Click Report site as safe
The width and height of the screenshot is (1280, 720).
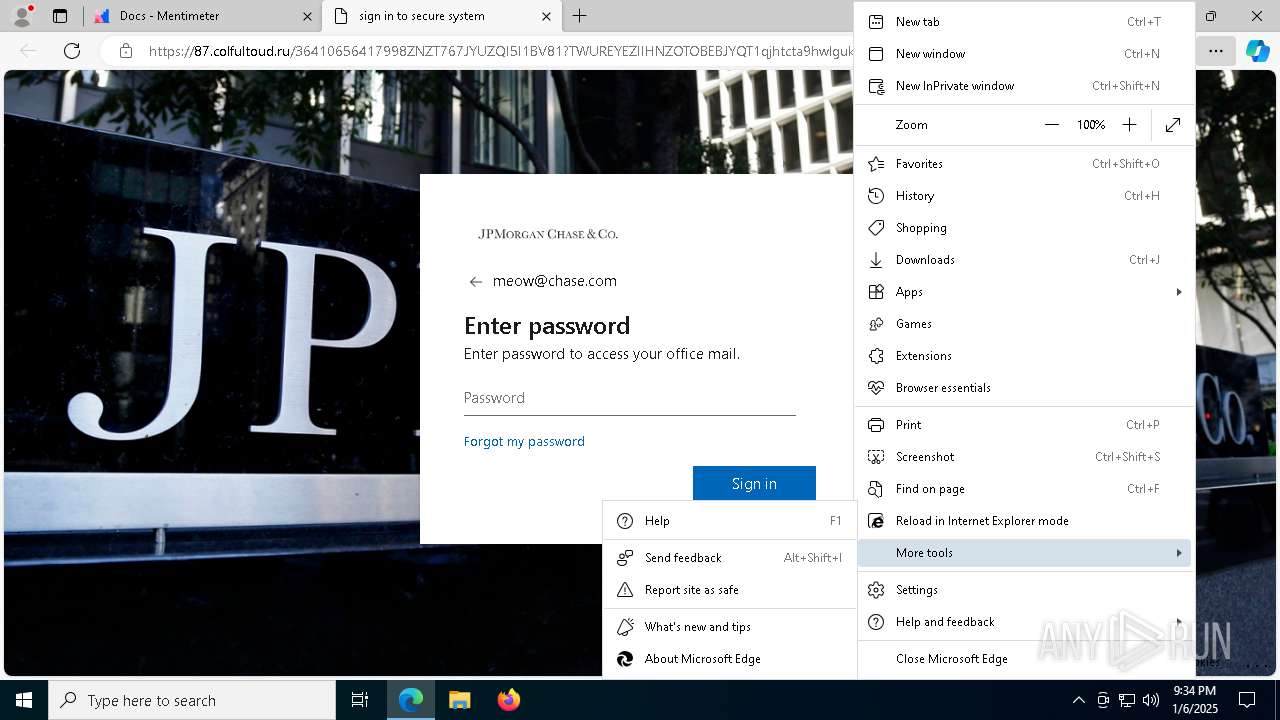730,590
